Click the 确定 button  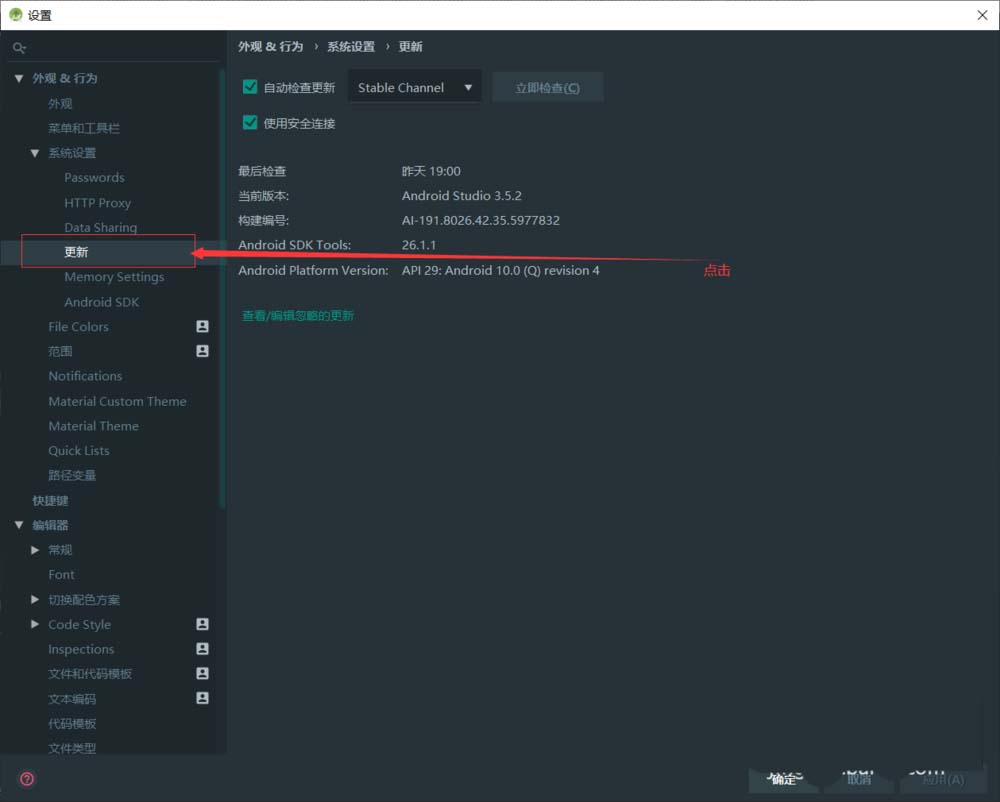pos(783,779)
